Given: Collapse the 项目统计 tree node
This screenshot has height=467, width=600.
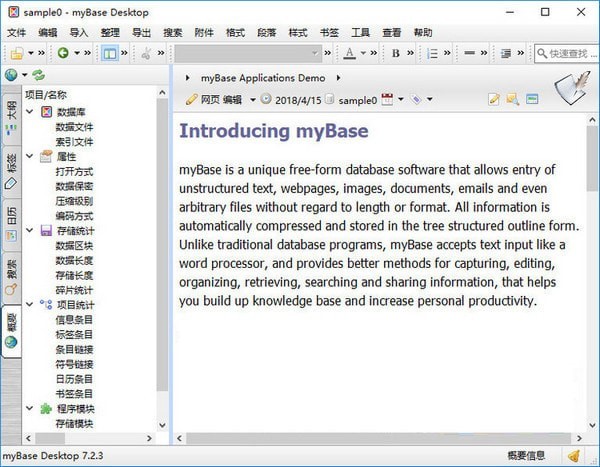Looking at the screenshot, I should tap(30, 305).
